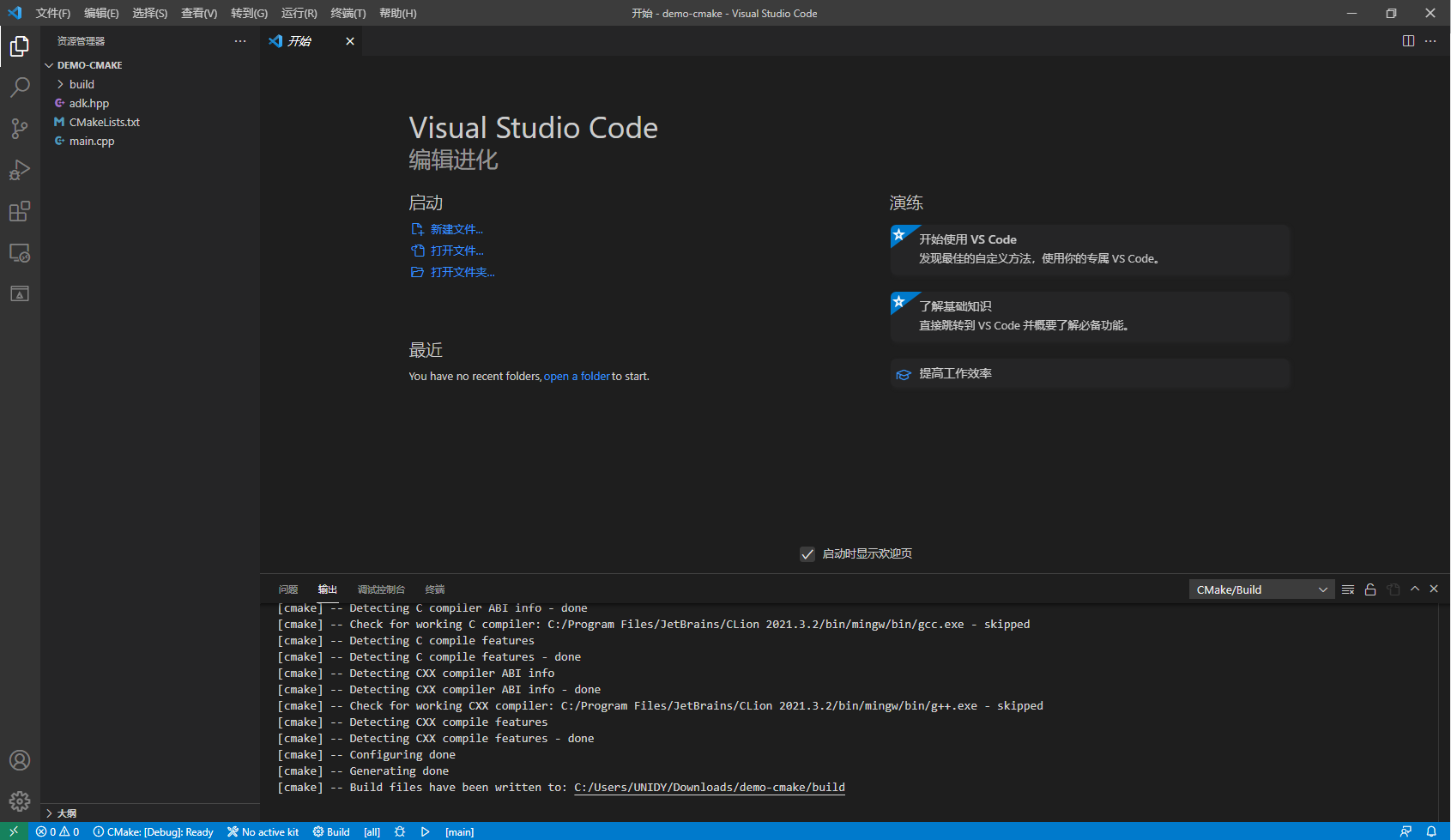Maximize the bottom panel with chevron up
This screenshot has width=1451, height=840.
[1415, 589]
